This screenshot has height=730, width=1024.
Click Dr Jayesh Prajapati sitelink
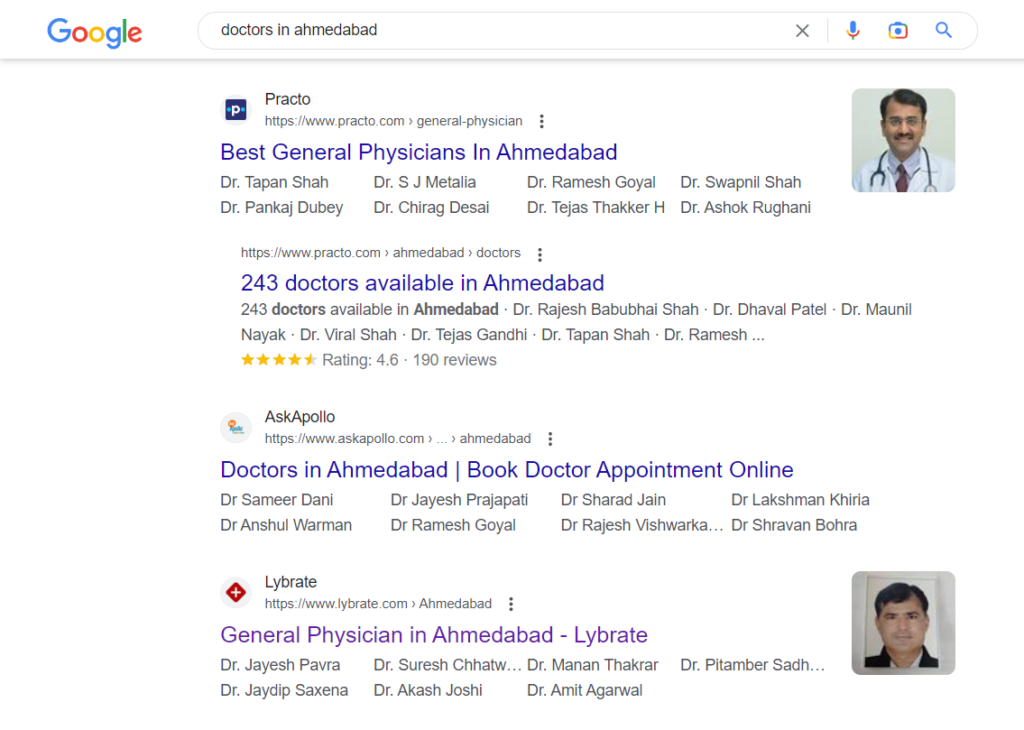click(459, 500)
